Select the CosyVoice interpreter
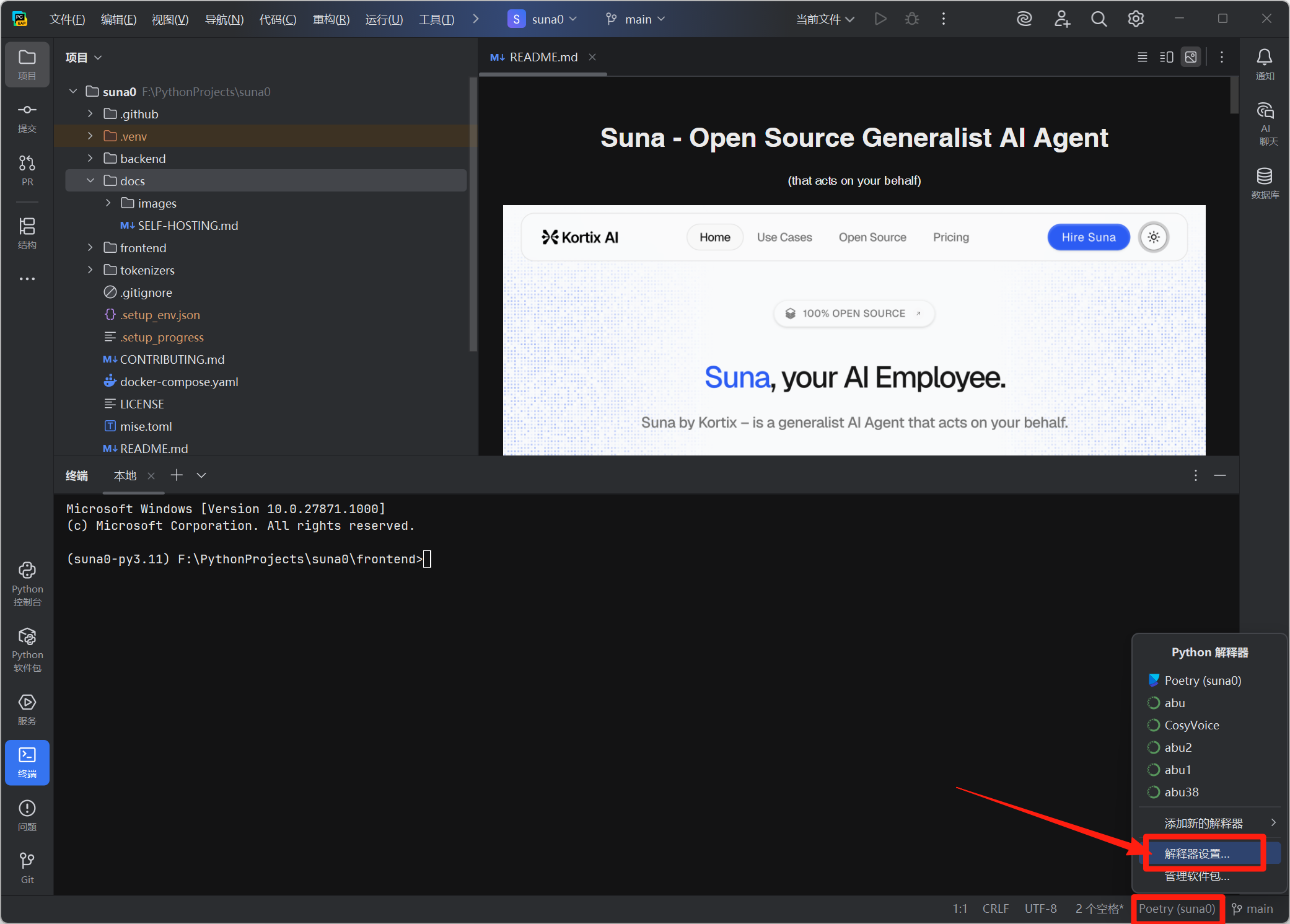The width and height of the screenshot is (1290, 924). coord(1191,725)
